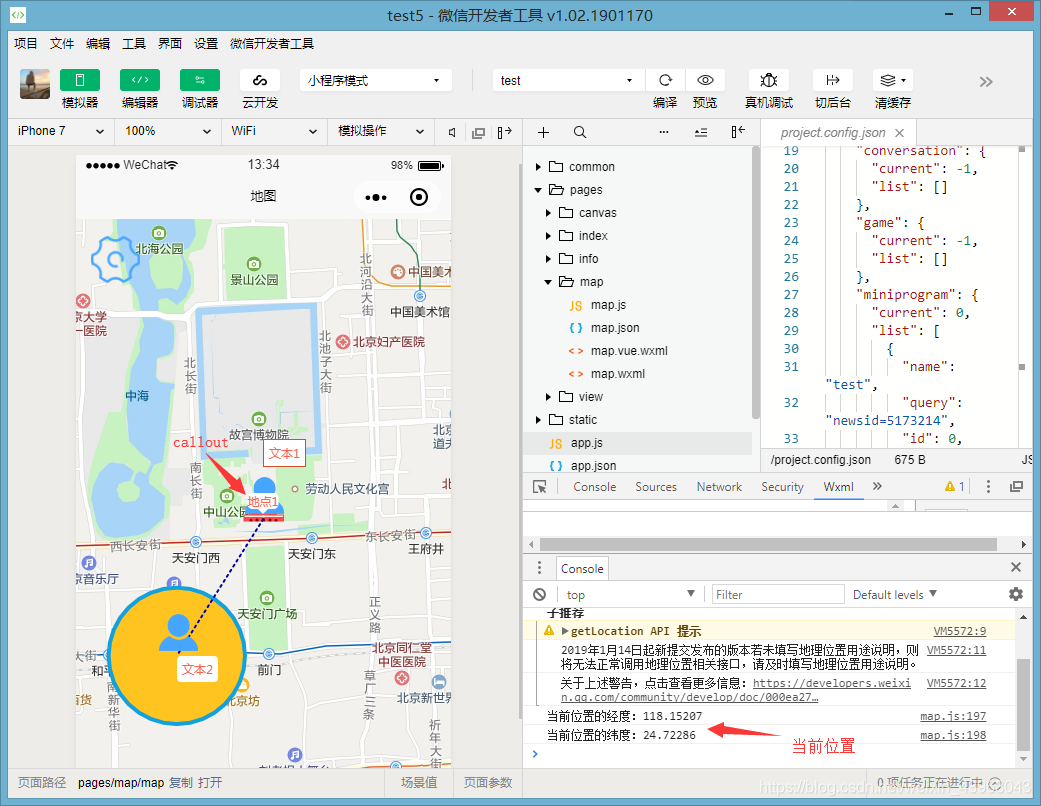This screenshot has height=806, width=1041.
Task: Click the file tree search icon
Action: tap(580, 132)
